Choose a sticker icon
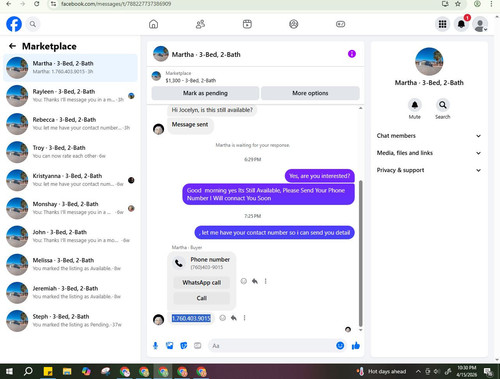Image resolution: width=500 pixels, height=379 pixels. [184, 346]
